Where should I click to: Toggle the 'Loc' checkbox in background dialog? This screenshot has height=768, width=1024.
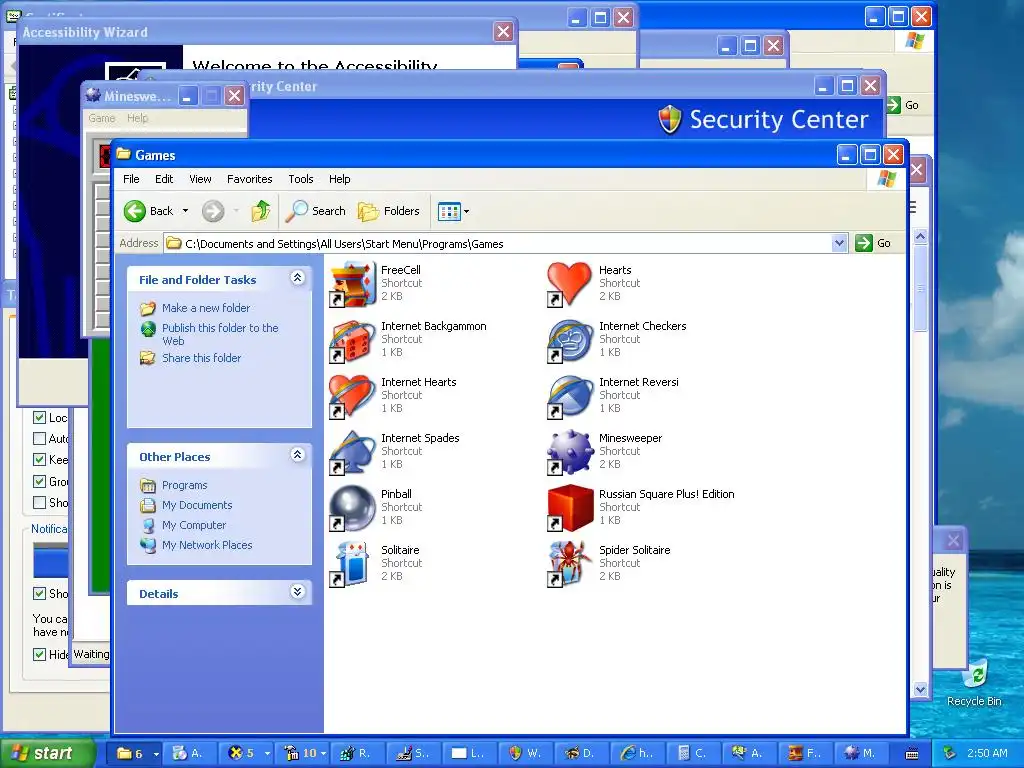[39, 418]
